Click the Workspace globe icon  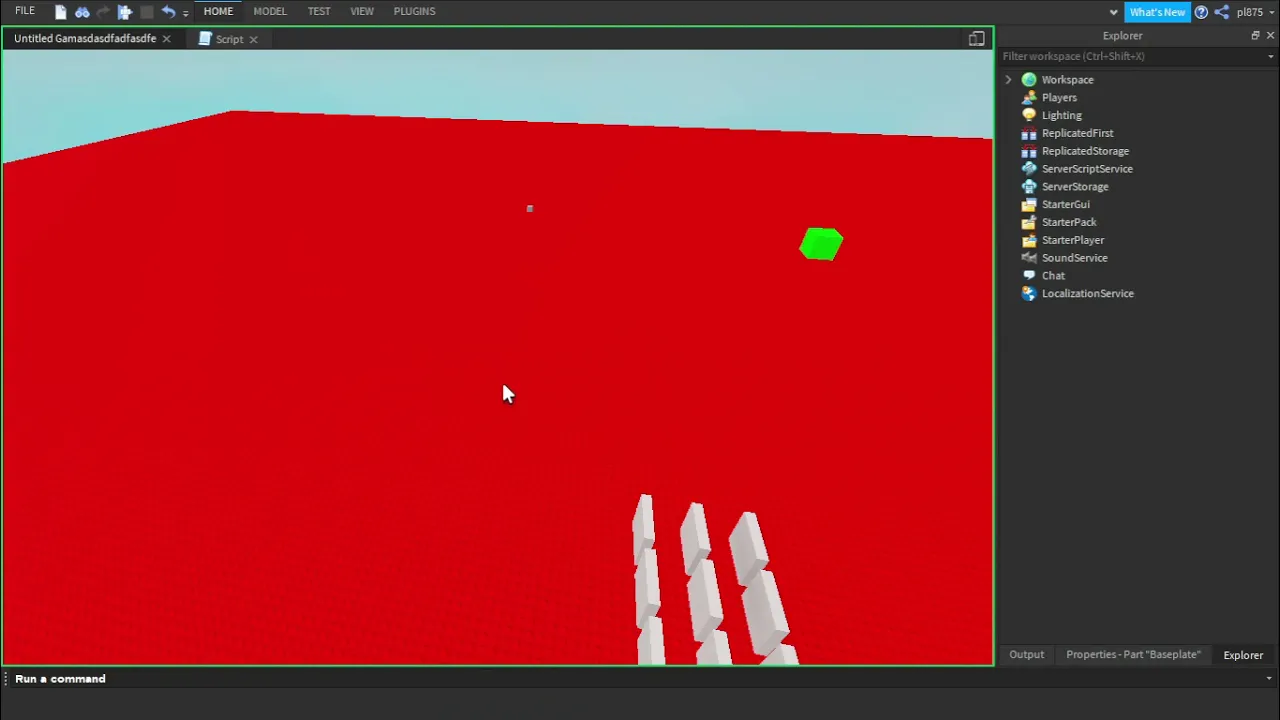(1029, 80)
